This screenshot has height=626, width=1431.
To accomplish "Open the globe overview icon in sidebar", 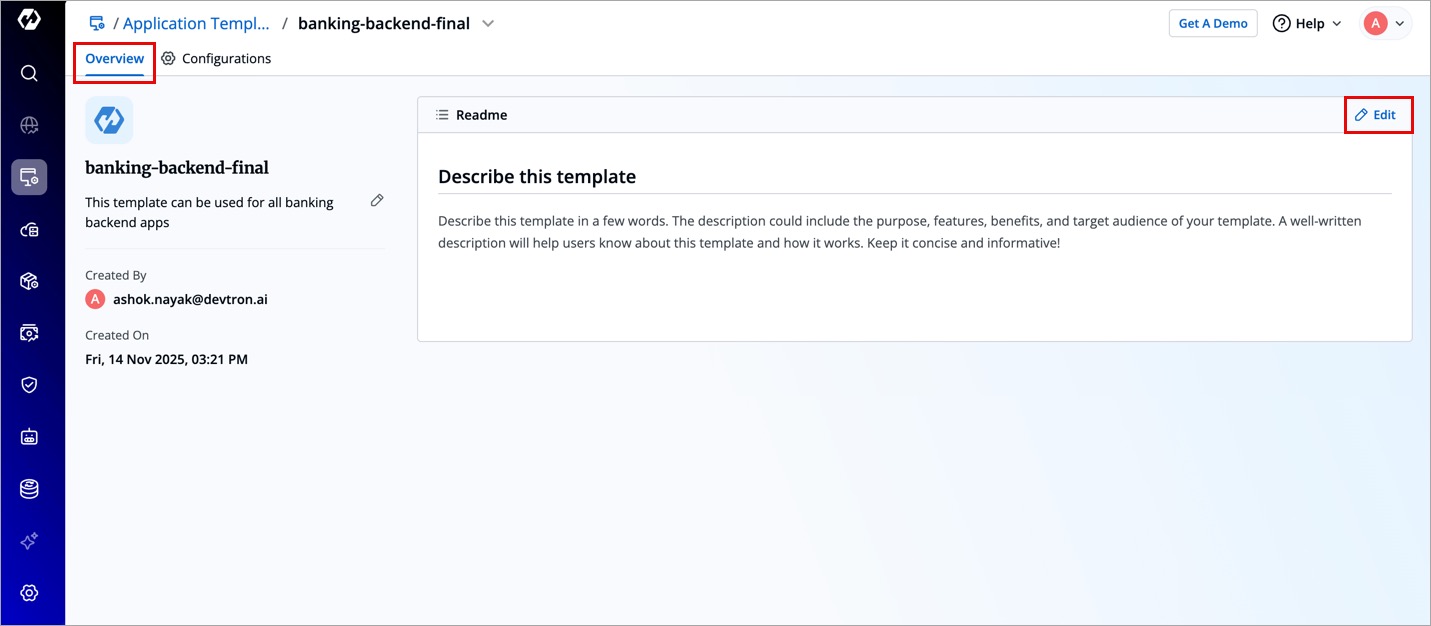I will [x=29, y=125].
